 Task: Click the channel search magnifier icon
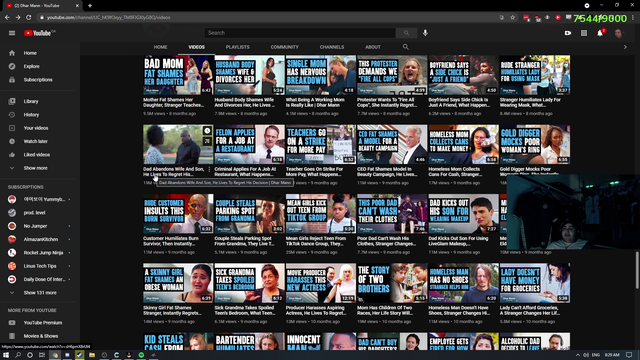(406, 47)
